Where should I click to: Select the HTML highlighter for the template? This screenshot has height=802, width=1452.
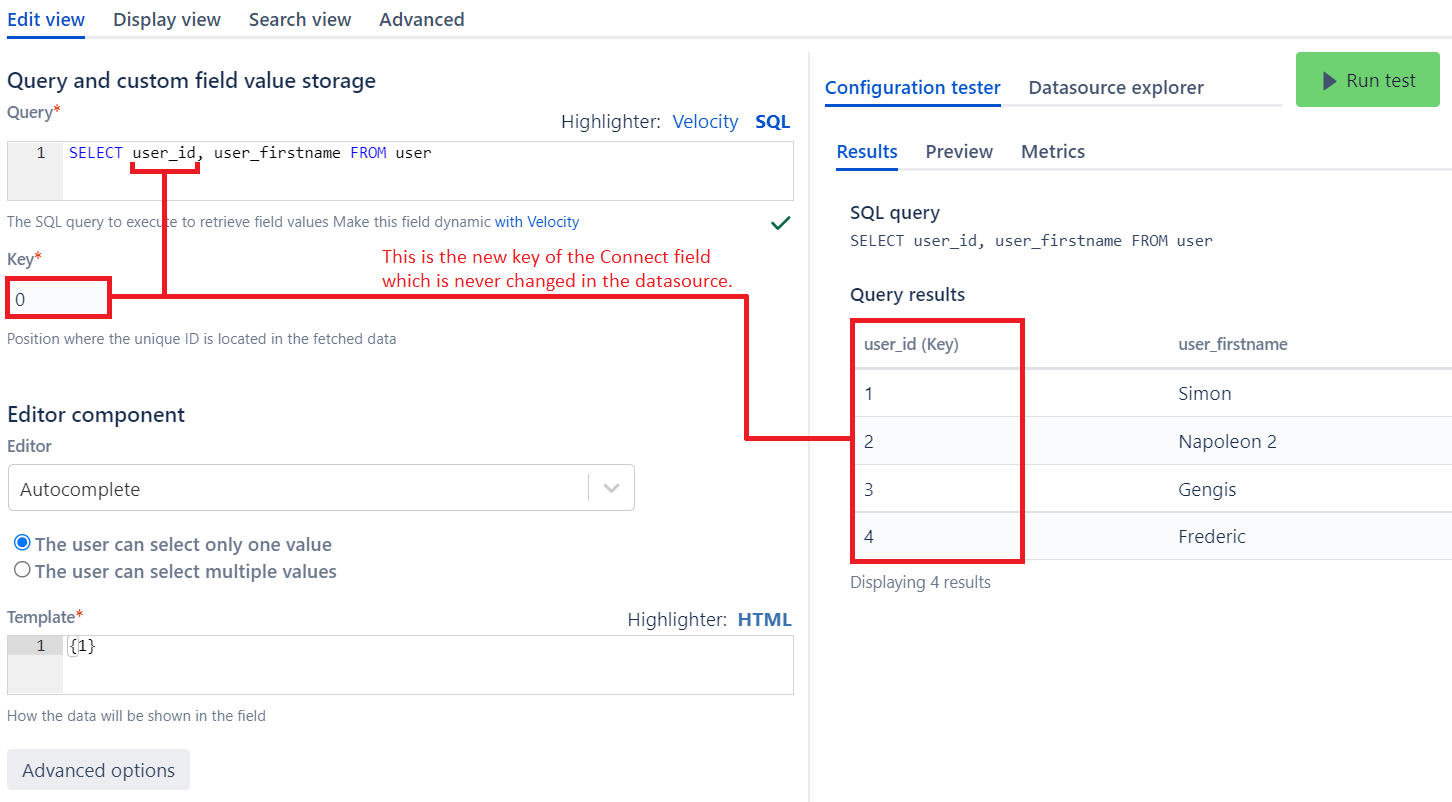(764, 620)
